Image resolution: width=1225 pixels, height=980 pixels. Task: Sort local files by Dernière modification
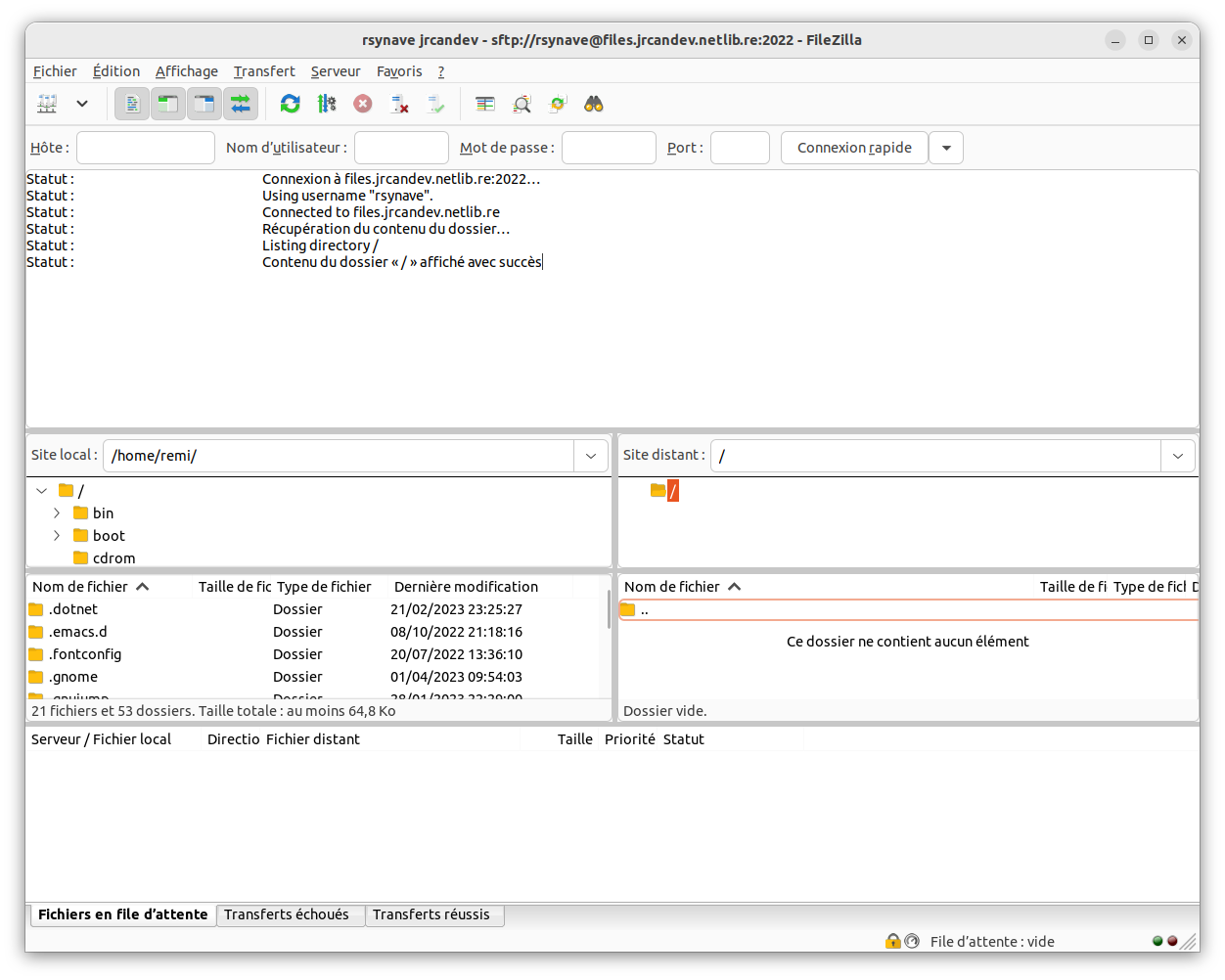[x=466, y=587]
